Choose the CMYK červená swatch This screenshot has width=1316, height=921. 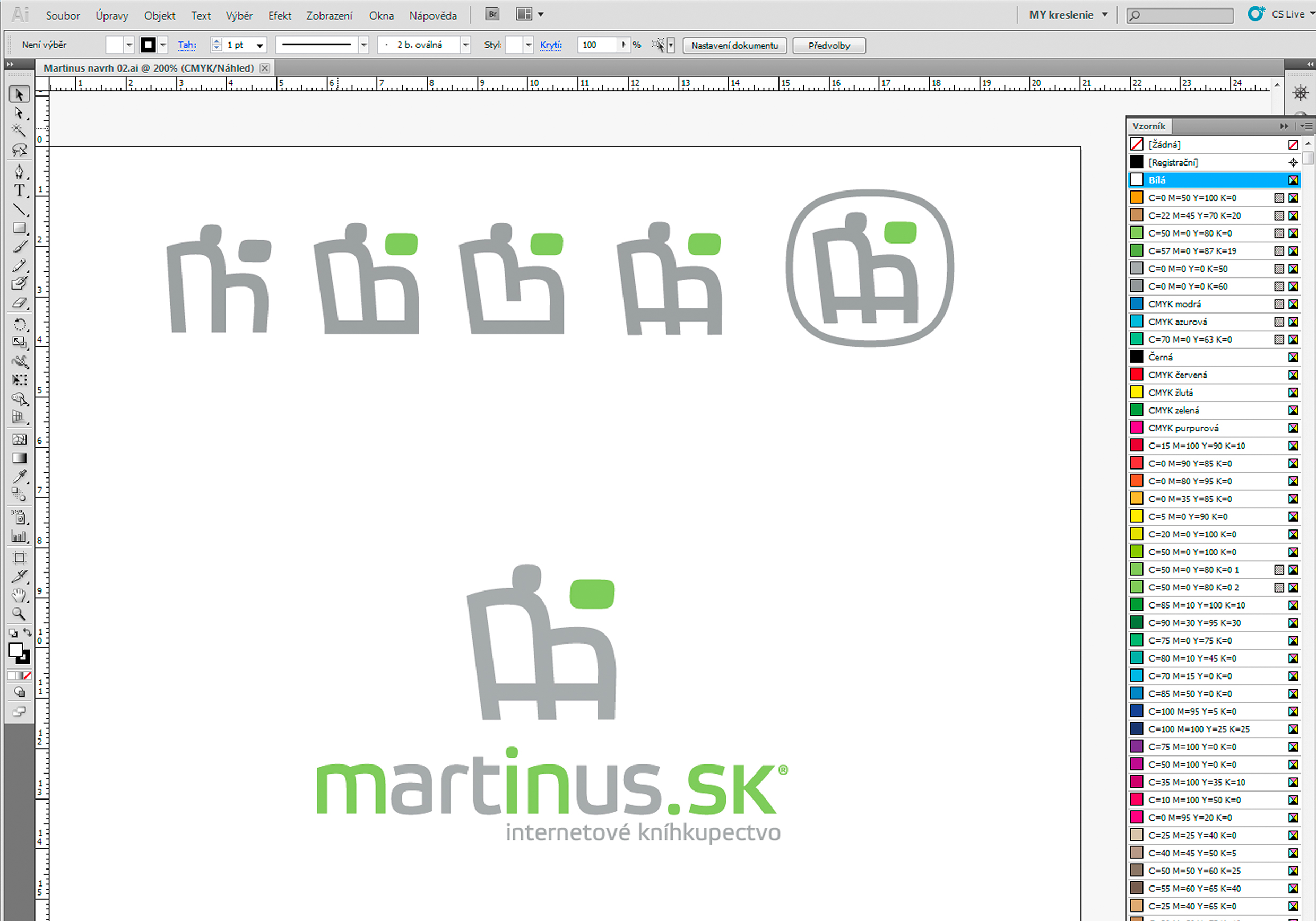click(x=1177, y=375)
